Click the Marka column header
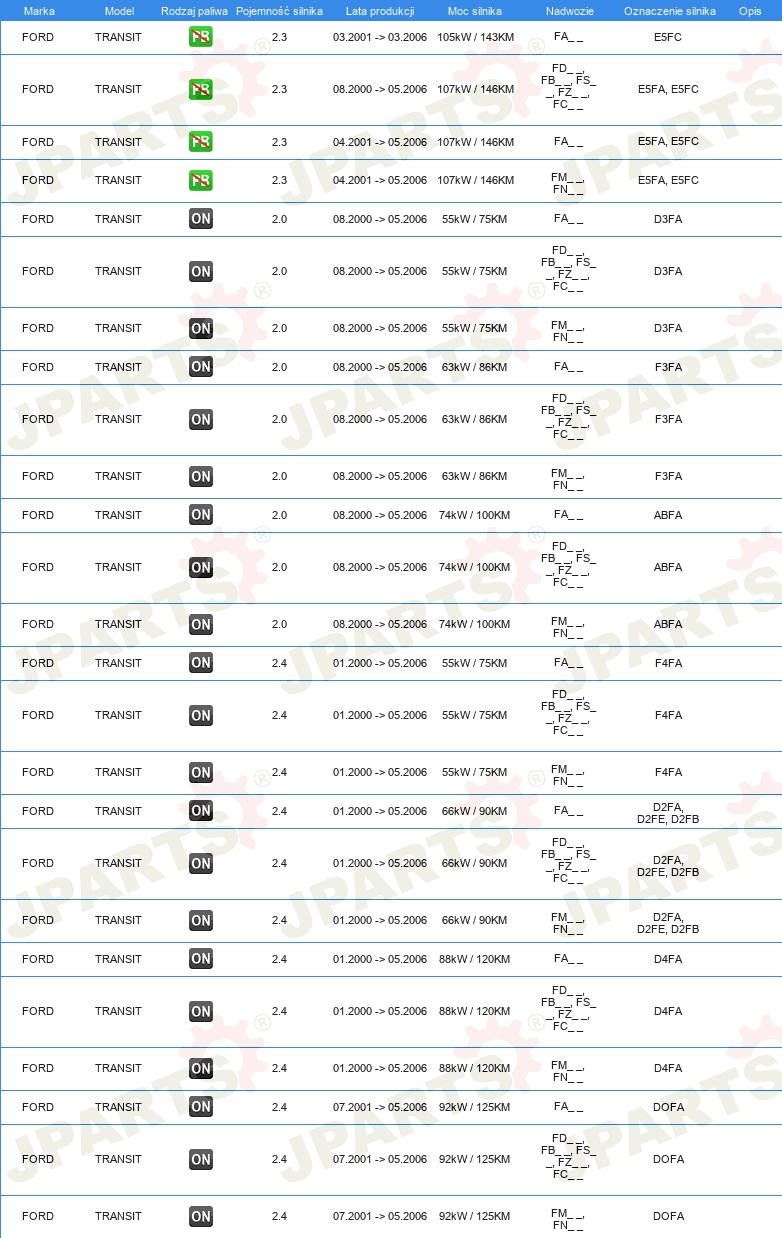The height and width of the screenshot is (1238, 782). click(x=39, y=11)
